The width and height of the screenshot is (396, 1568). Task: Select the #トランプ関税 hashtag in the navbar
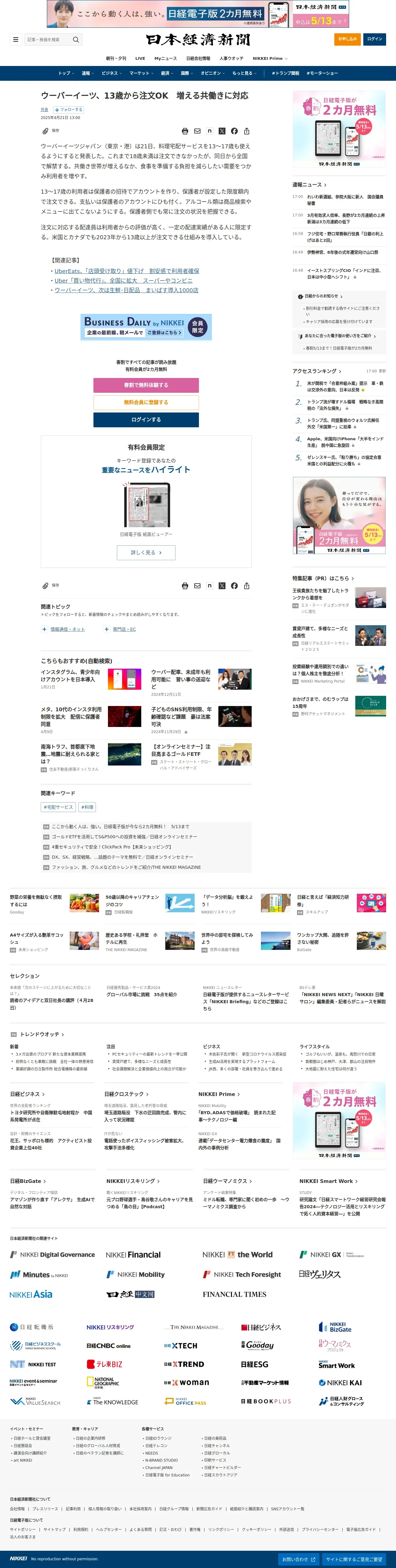pos(286,73)
